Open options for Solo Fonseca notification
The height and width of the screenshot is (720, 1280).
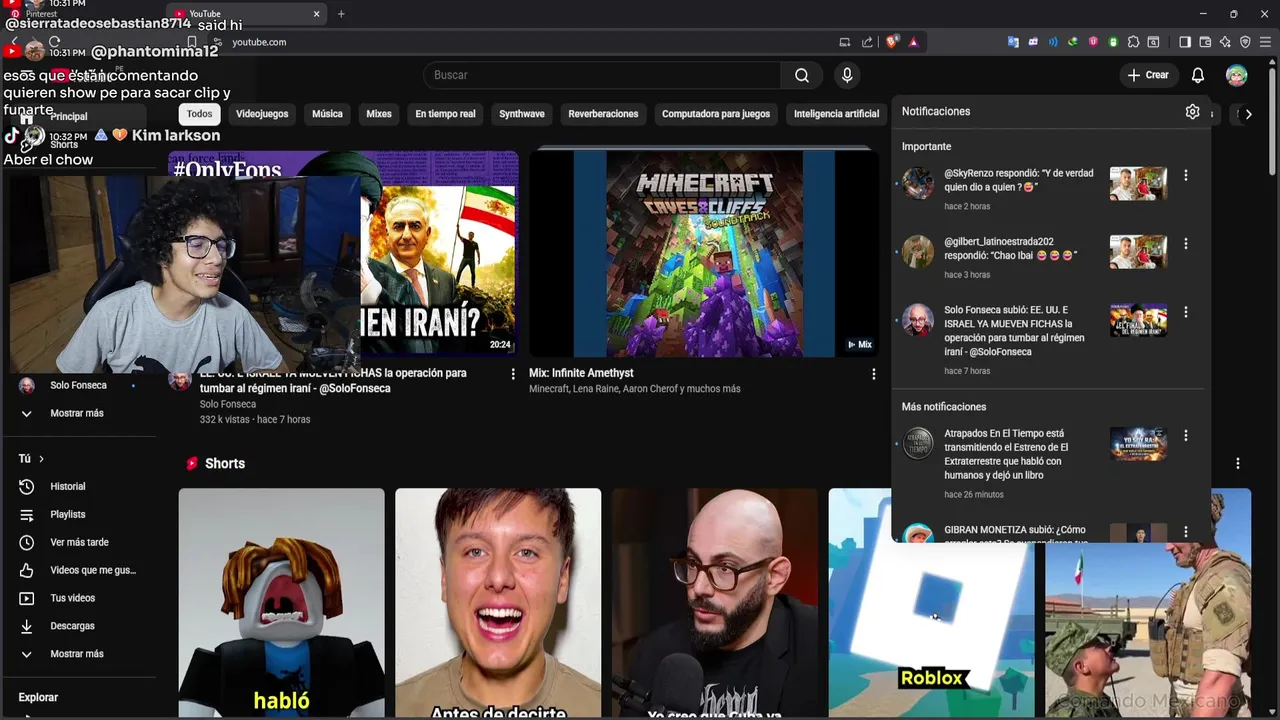[x=1186, y=312]
